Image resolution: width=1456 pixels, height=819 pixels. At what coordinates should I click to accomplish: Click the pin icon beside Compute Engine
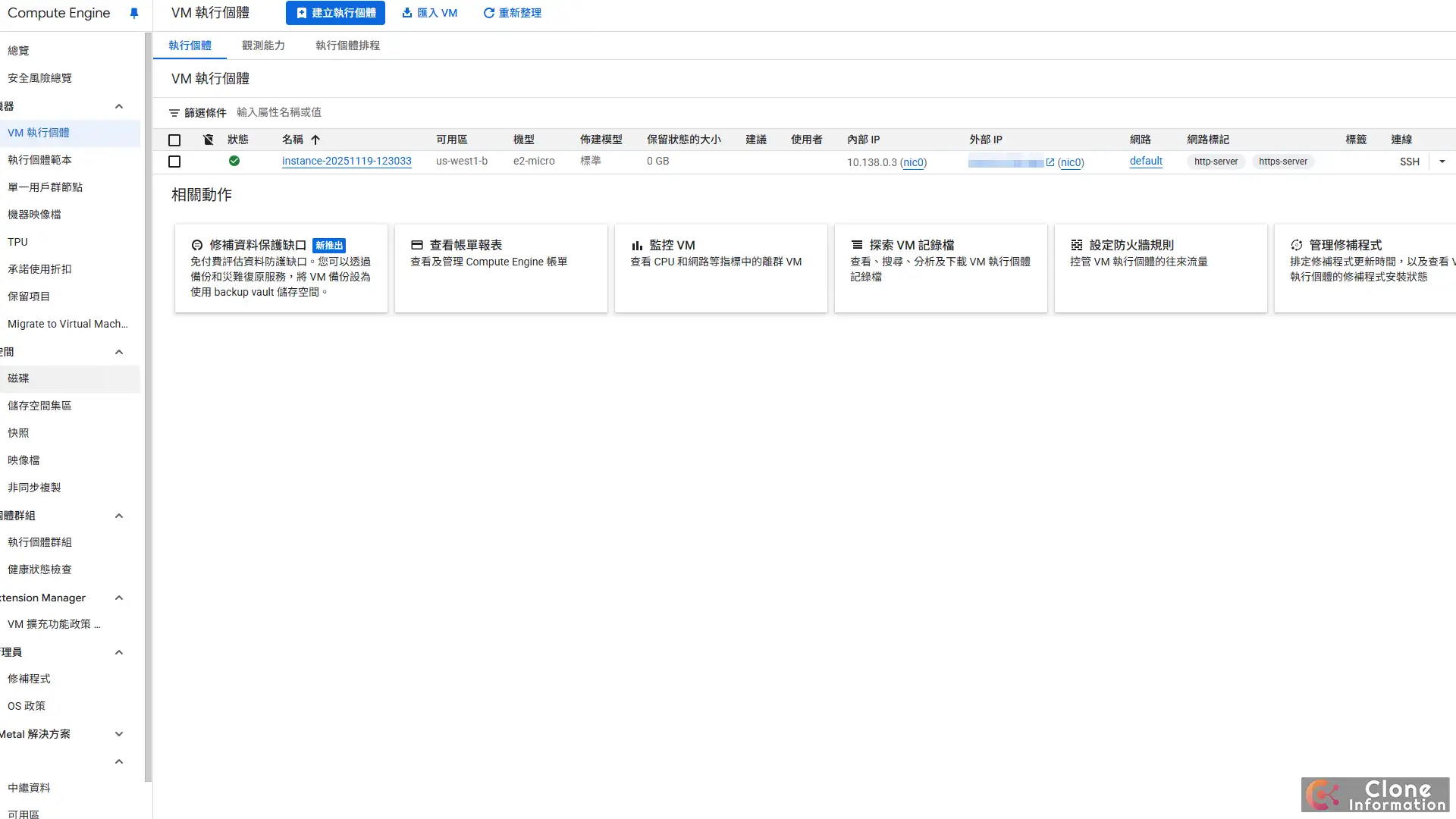(x=134, y=13)
